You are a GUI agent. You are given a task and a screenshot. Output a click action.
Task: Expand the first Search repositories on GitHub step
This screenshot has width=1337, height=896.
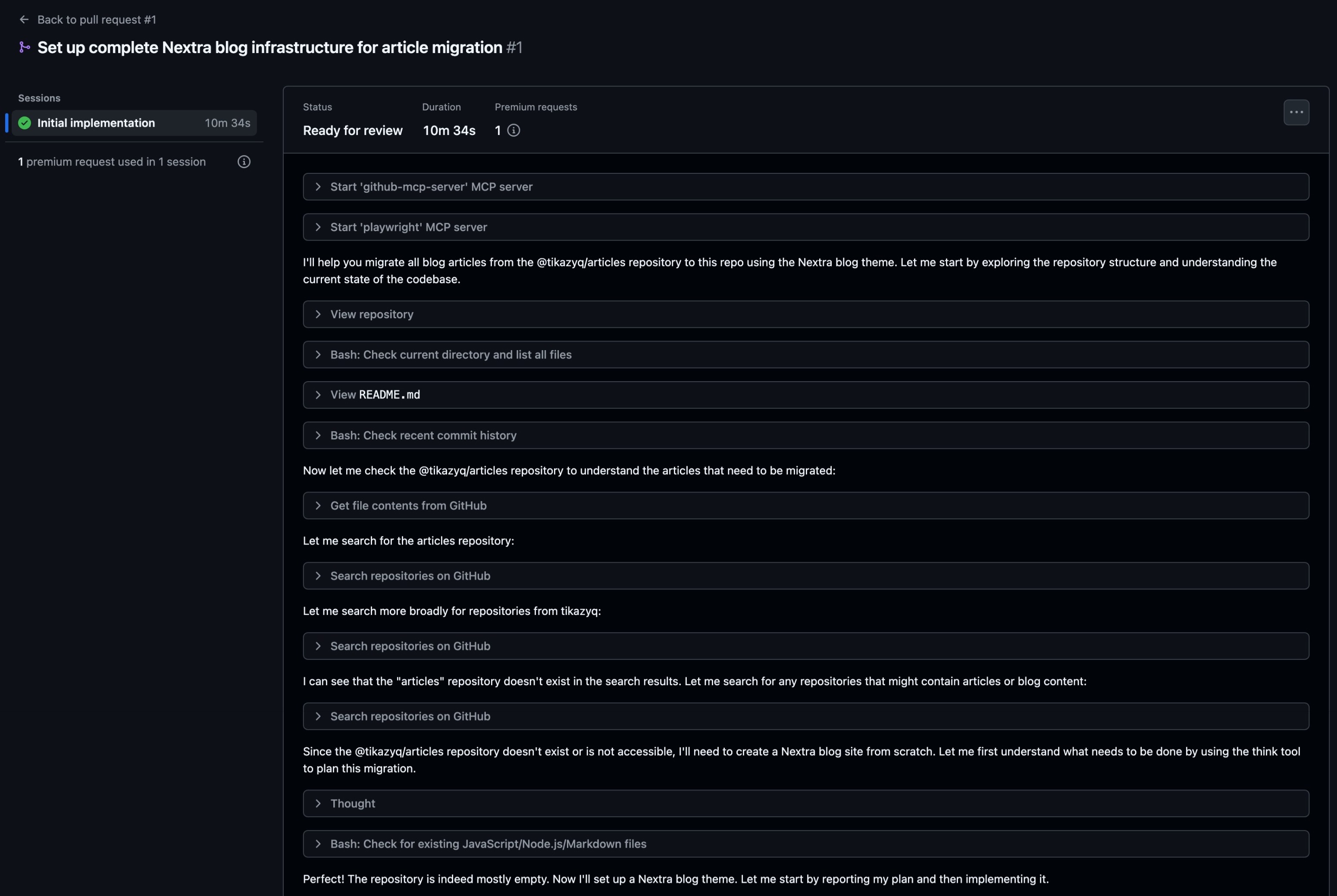(x=806, y=576)
